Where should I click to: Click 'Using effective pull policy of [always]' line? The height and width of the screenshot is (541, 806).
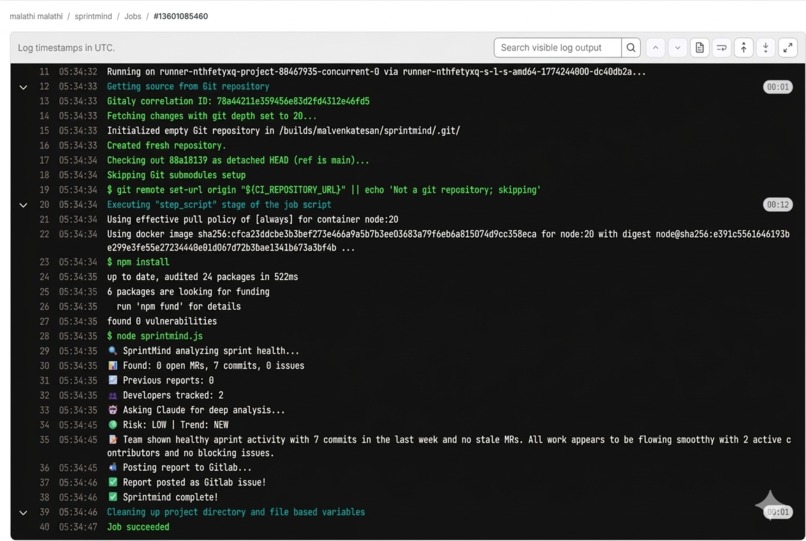coord(252,219)
